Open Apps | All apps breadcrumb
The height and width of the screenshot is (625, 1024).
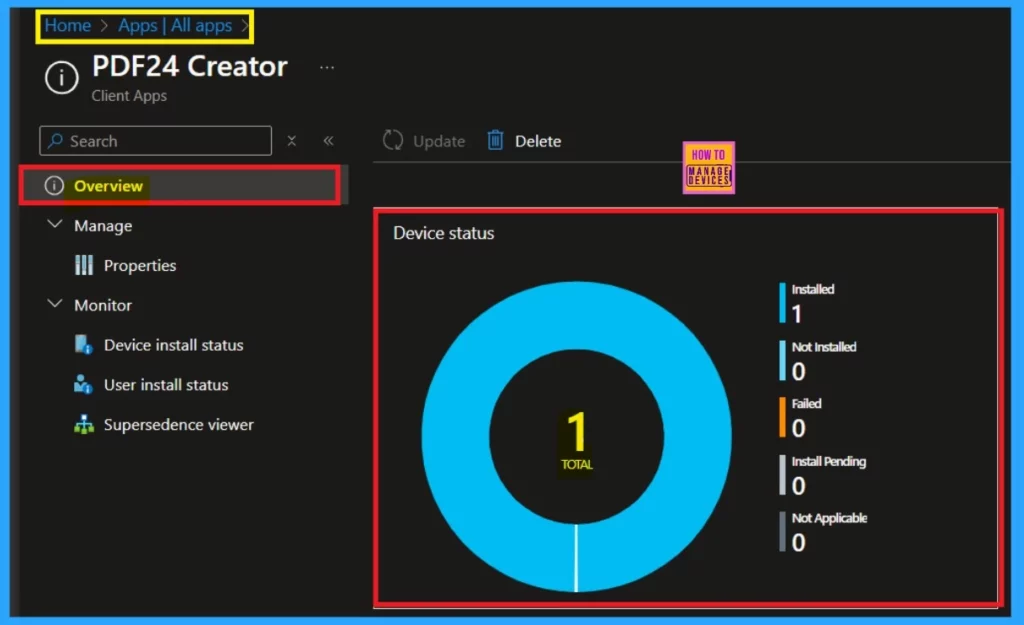pos(175,25)
